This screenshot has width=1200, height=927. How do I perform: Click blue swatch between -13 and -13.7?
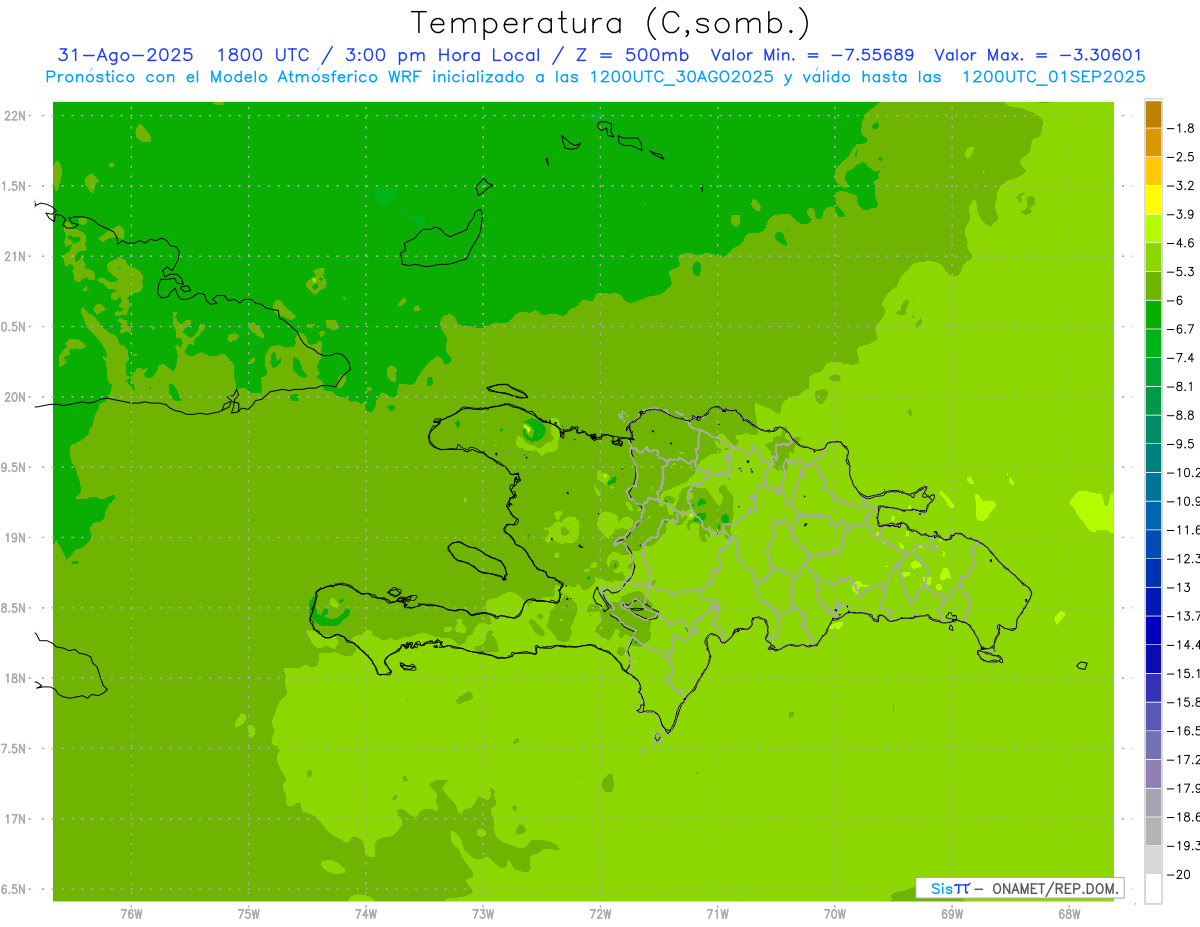coord(1153,601)
